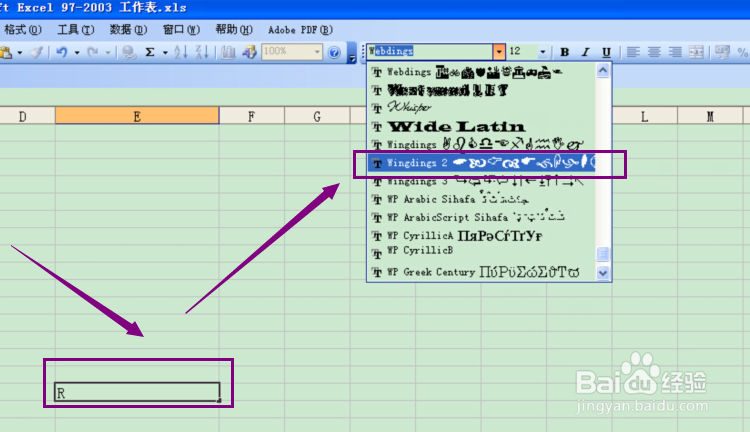The width and height of the screenshot is (750, 432).
Task: Select column L header
Action: pos(644,116)
